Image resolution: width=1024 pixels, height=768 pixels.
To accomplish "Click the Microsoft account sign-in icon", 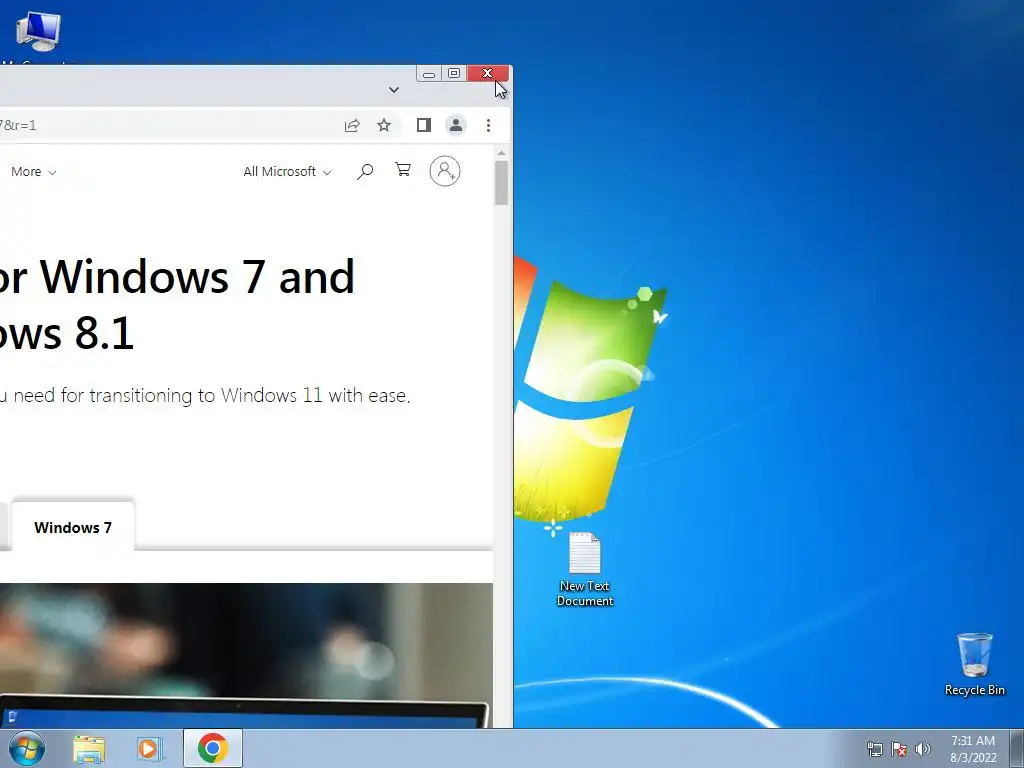I will (x=445, y=171).
